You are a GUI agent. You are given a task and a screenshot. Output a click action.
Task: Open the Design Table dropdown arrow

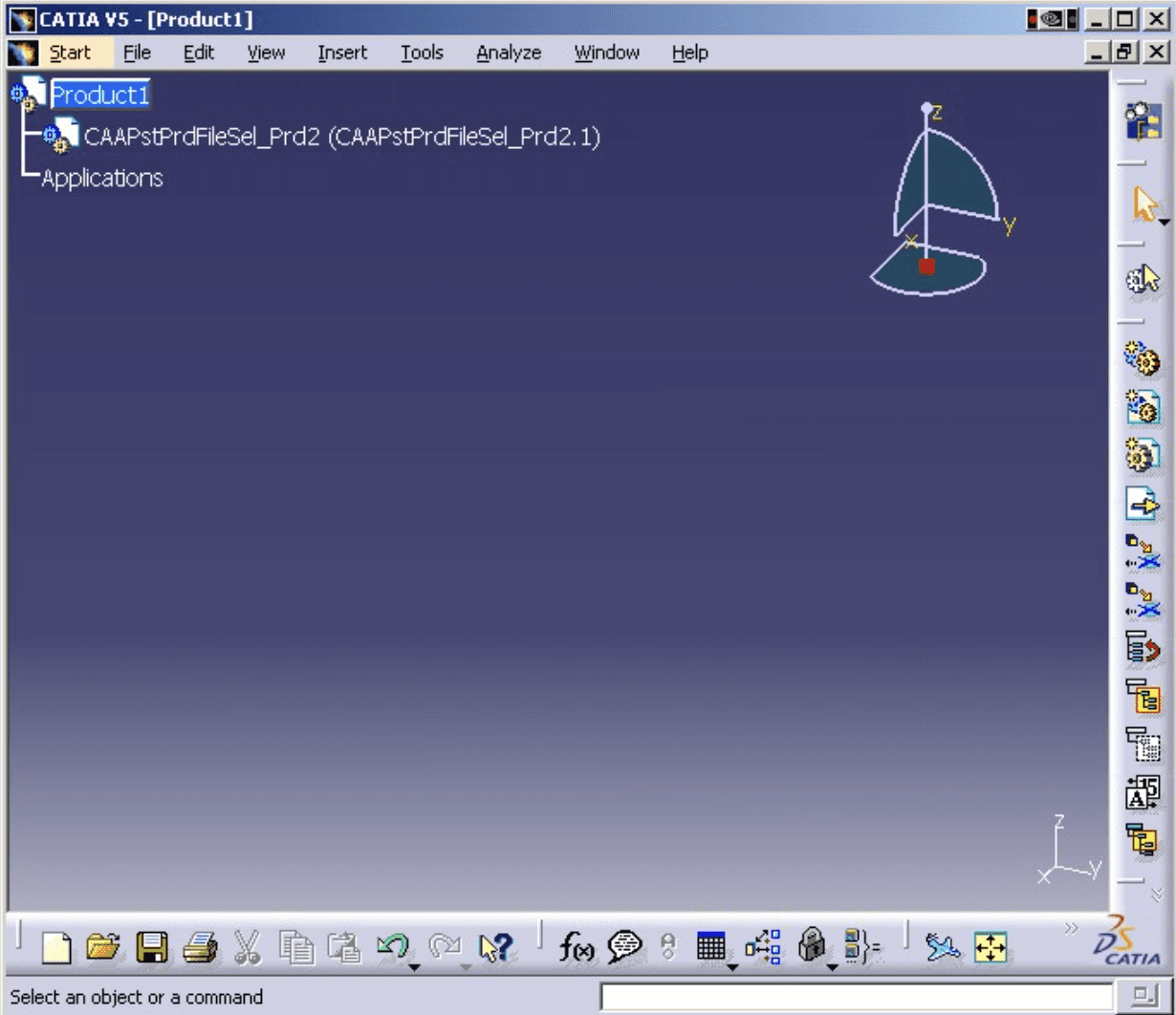[x=732, y=967]
